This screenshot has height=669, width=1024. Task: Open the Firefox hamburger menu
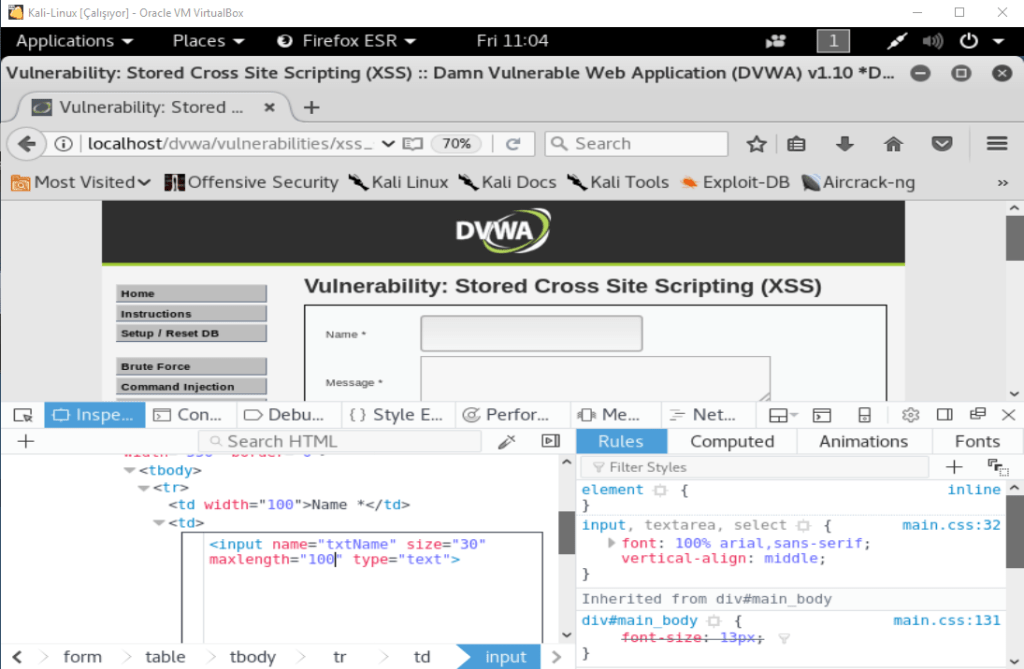[996, 144]
